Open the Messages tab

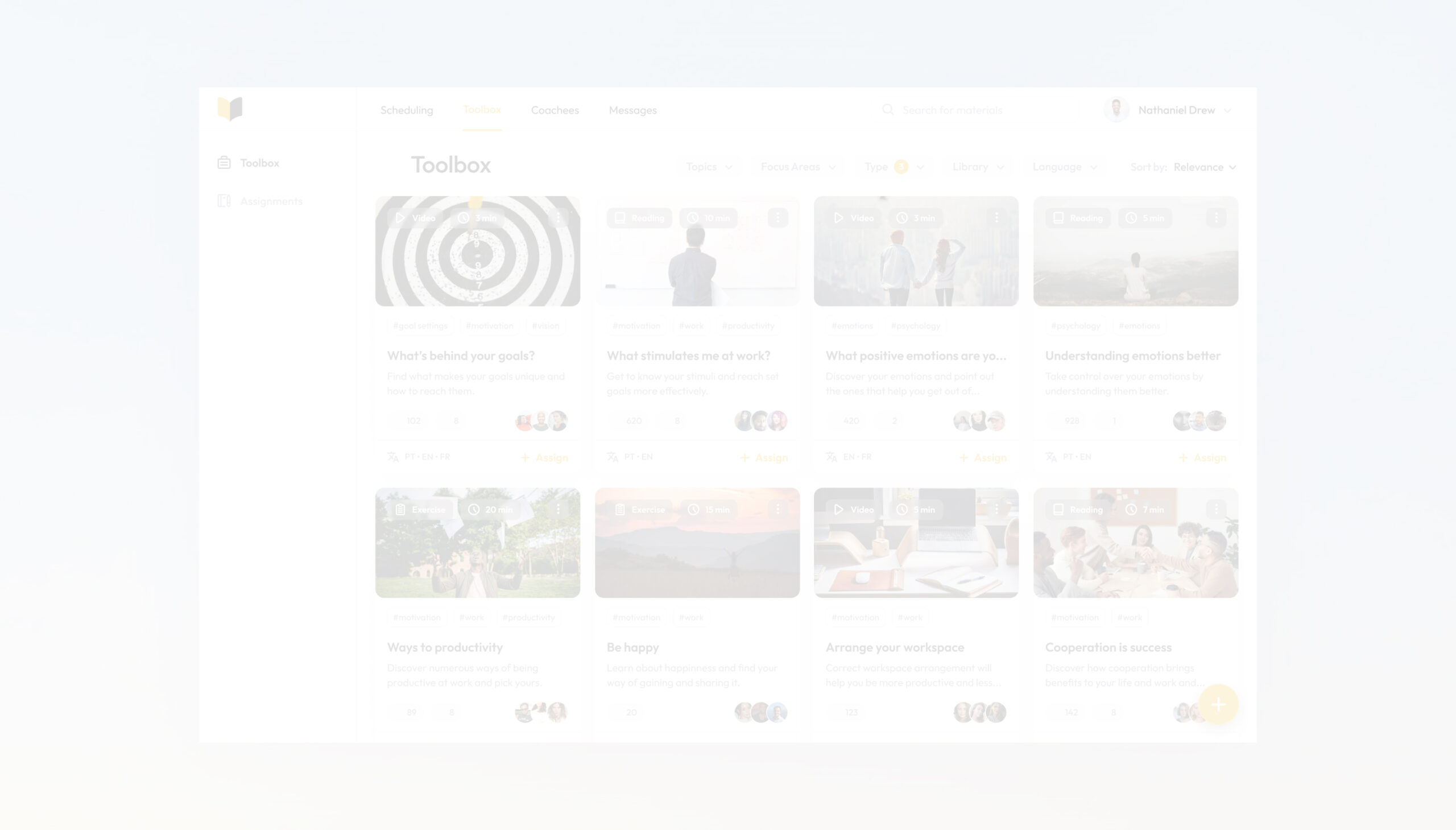tap(632, 110)
